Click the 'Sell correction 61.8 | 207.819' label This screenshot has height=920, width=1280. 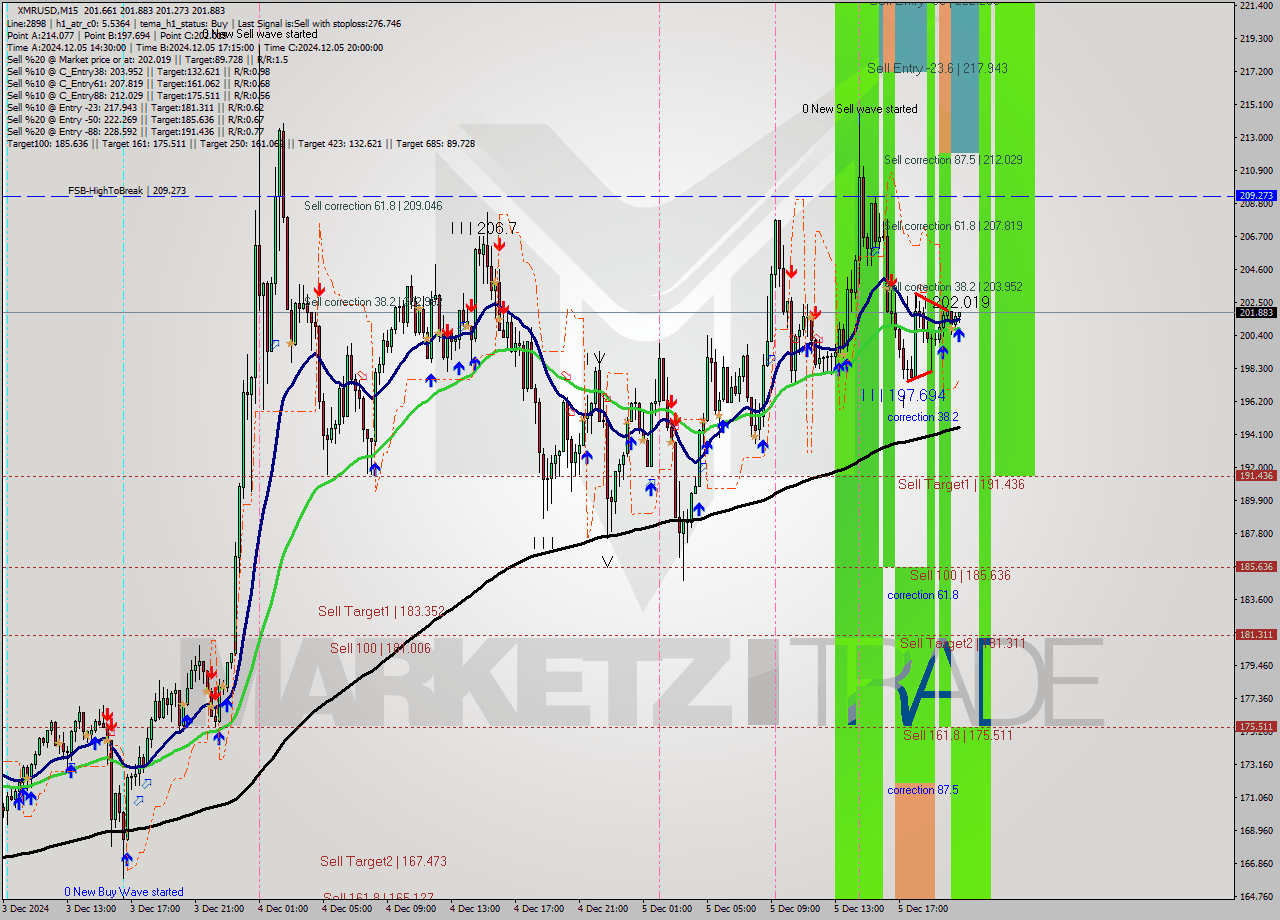point(953,225)
